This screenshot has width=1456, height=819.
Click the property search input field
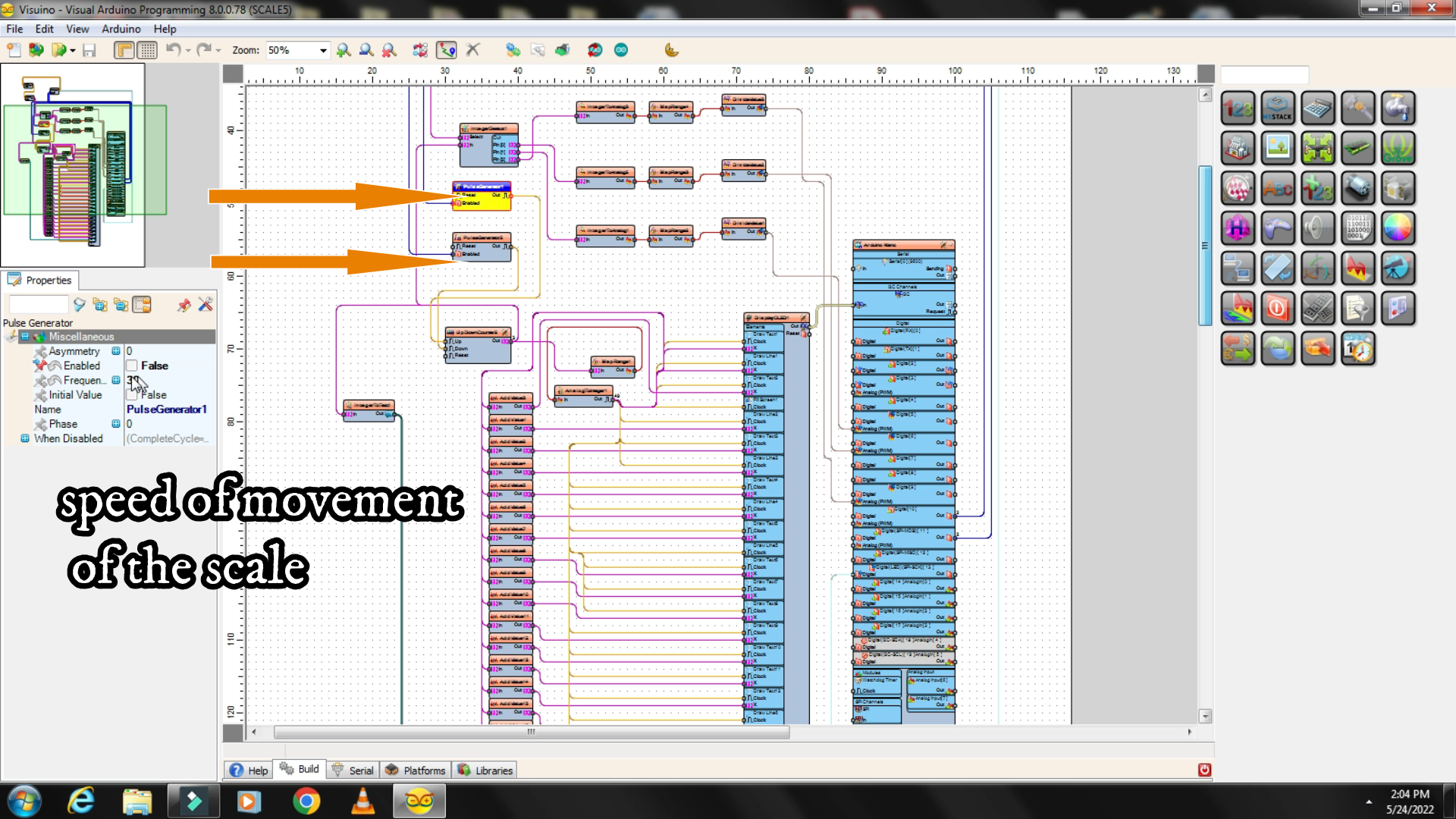pos(38,305)
